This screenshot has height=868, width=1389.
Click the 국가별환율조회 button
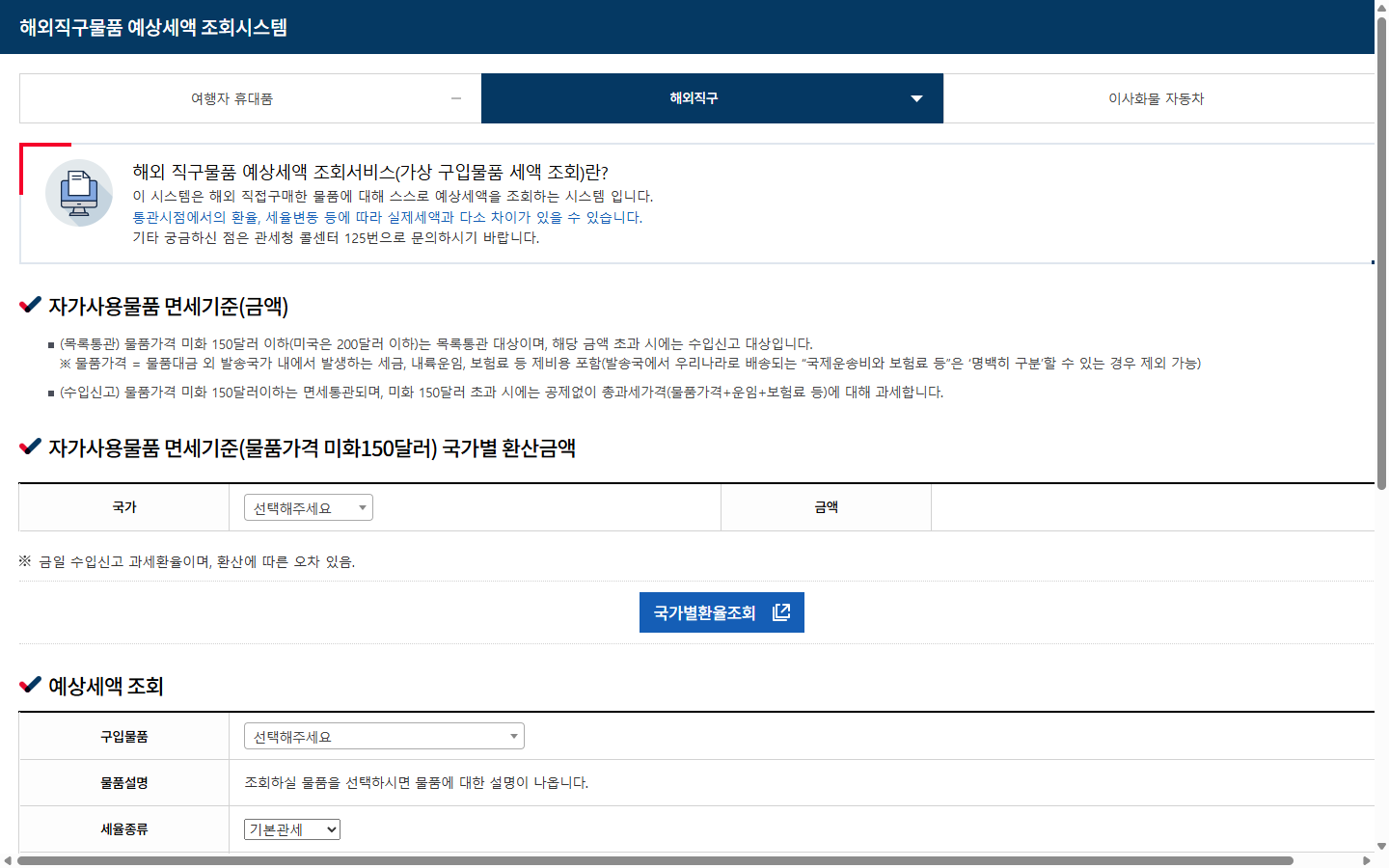(x=722, y=612)
